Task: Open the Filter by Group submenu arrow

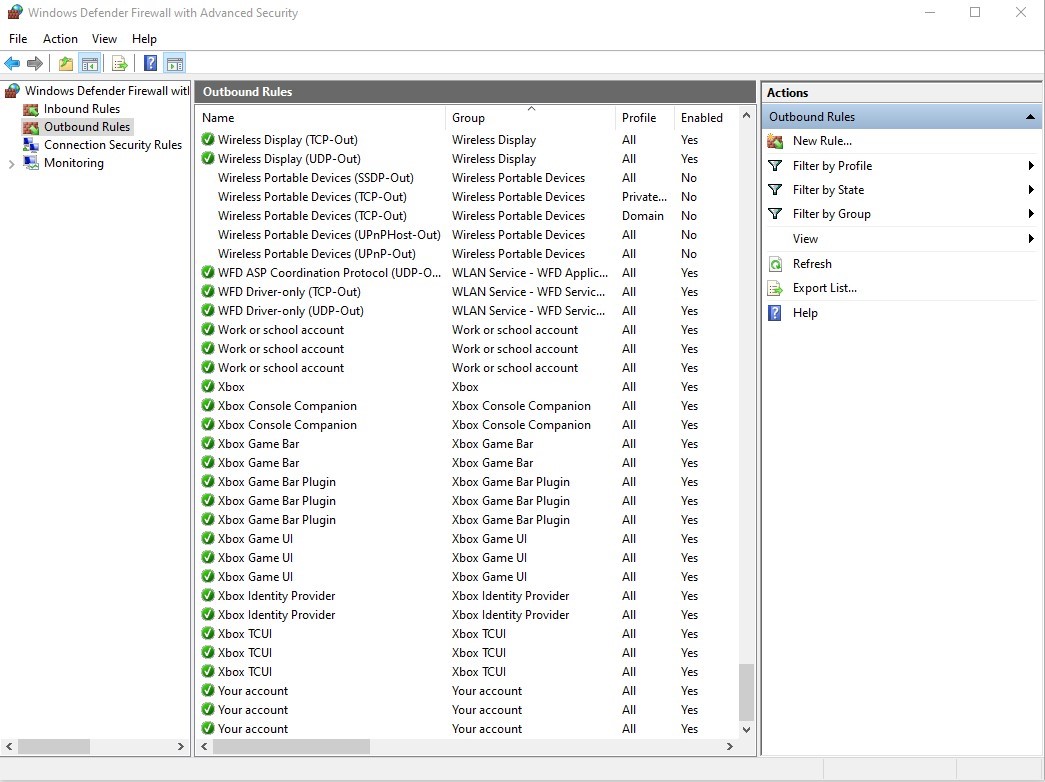Action: pos(1031,213)
